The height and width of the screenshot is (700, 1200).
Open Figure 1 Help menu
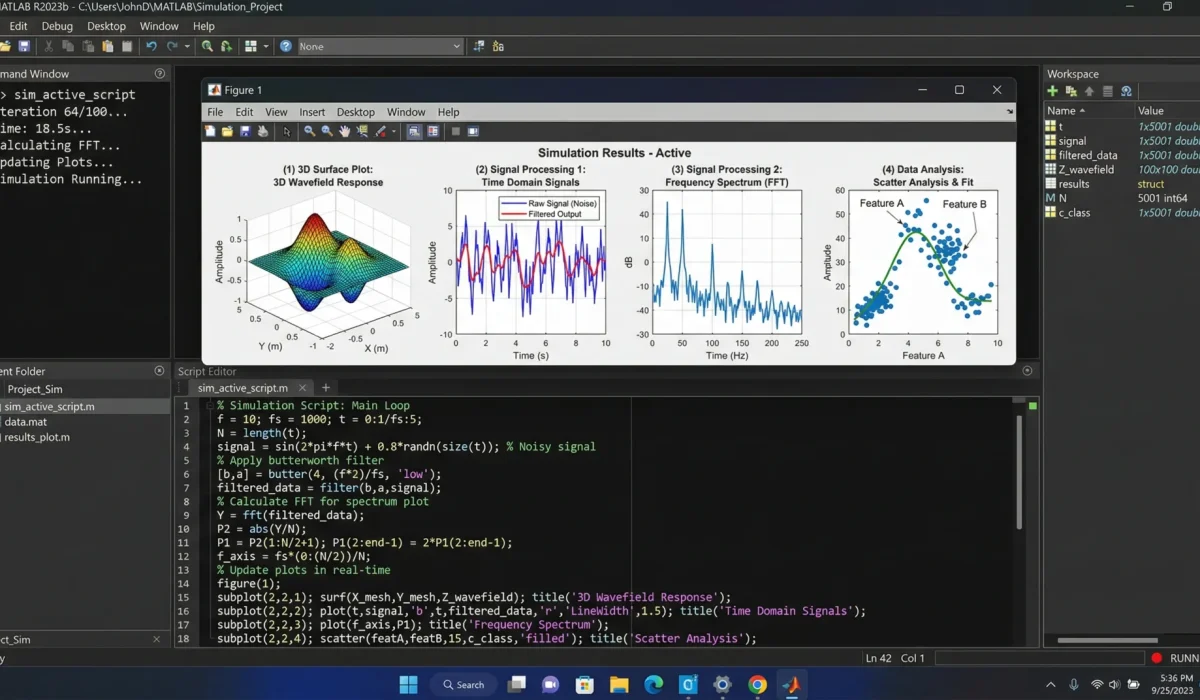[449, 112]
